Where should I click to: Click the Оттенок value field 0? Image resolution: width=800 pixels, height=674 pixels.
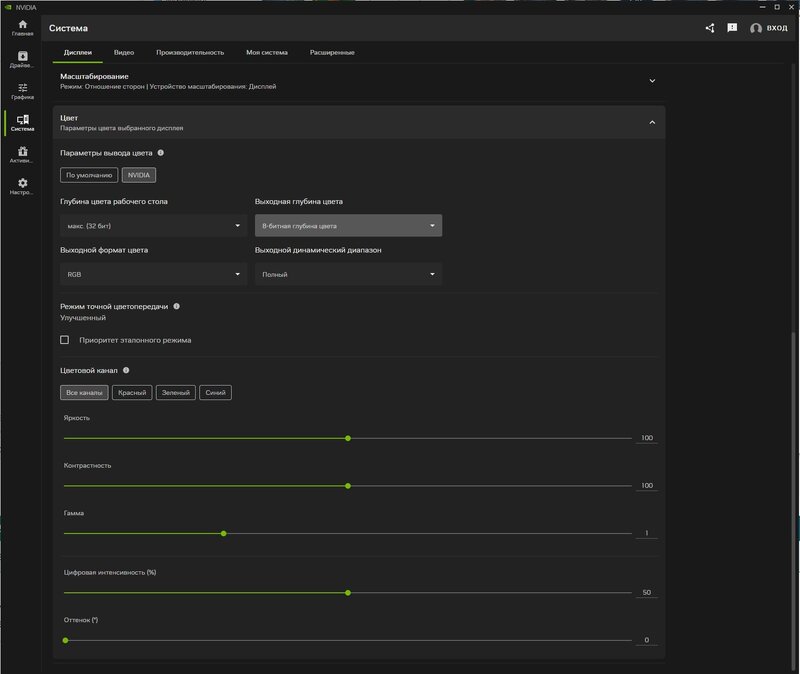646,640
